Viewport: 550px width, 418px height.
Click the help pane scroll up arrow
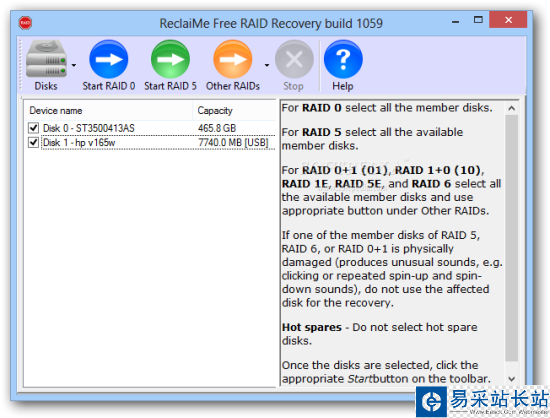[511, 108]
